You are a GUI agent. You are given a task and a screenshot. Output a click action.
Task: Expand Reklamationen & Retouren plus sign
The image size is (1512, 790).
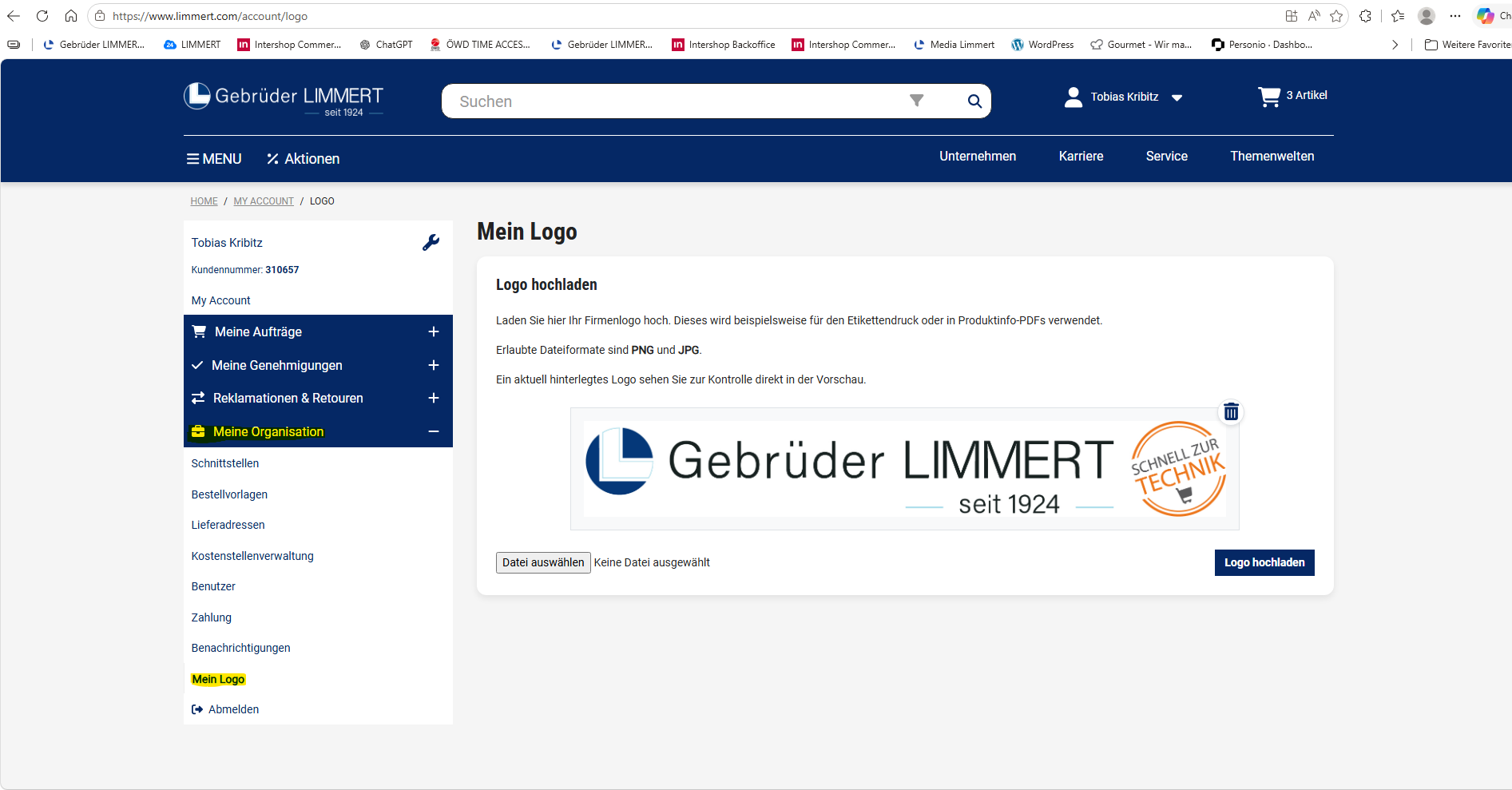[434, 398]
